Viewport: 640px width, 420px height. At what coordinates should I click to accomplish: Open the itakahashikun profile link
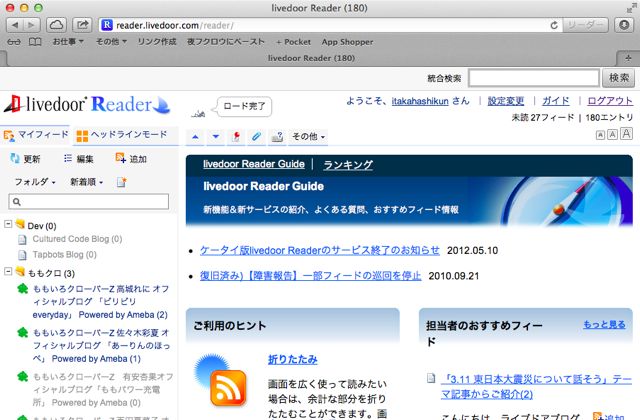tap(420, 101)
